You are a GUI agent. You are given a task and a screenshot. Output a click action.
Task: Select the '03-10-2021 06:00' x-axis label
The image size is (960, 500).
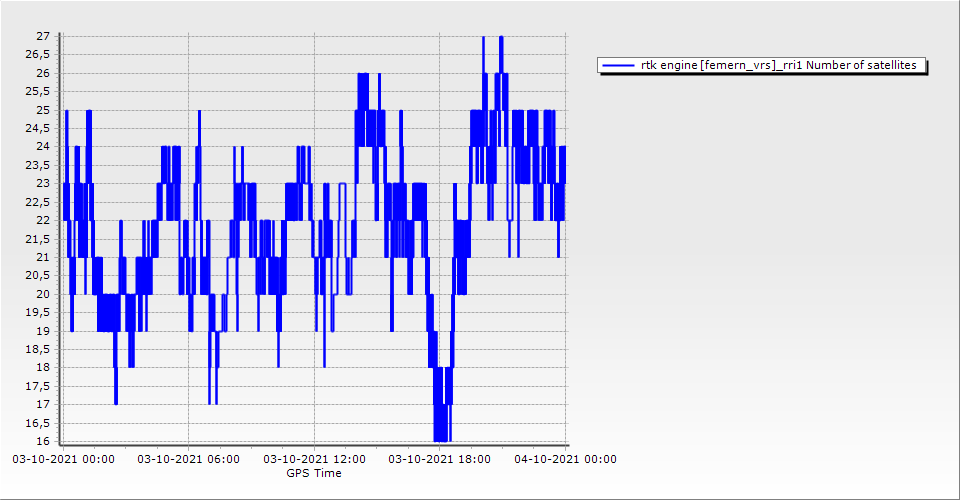(x=188, y=460)
